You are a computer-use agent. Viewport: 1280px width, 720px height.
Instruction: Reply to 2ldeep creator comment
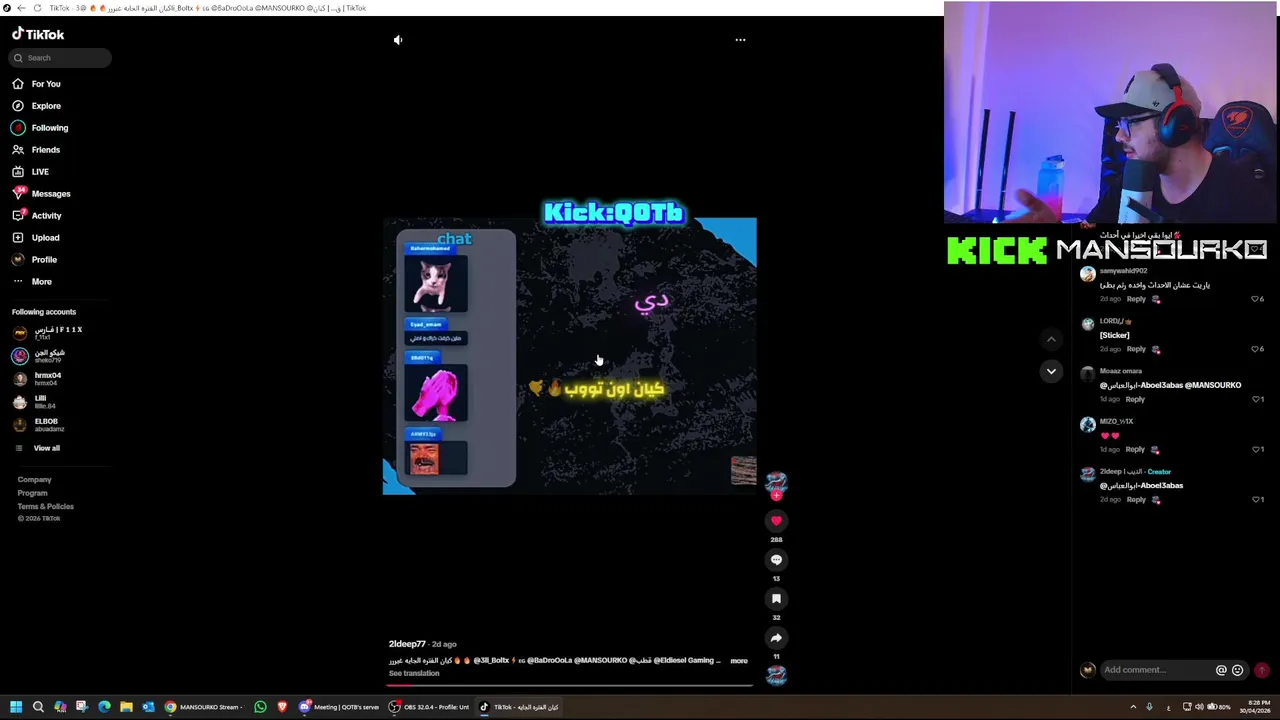(1136, 499)
